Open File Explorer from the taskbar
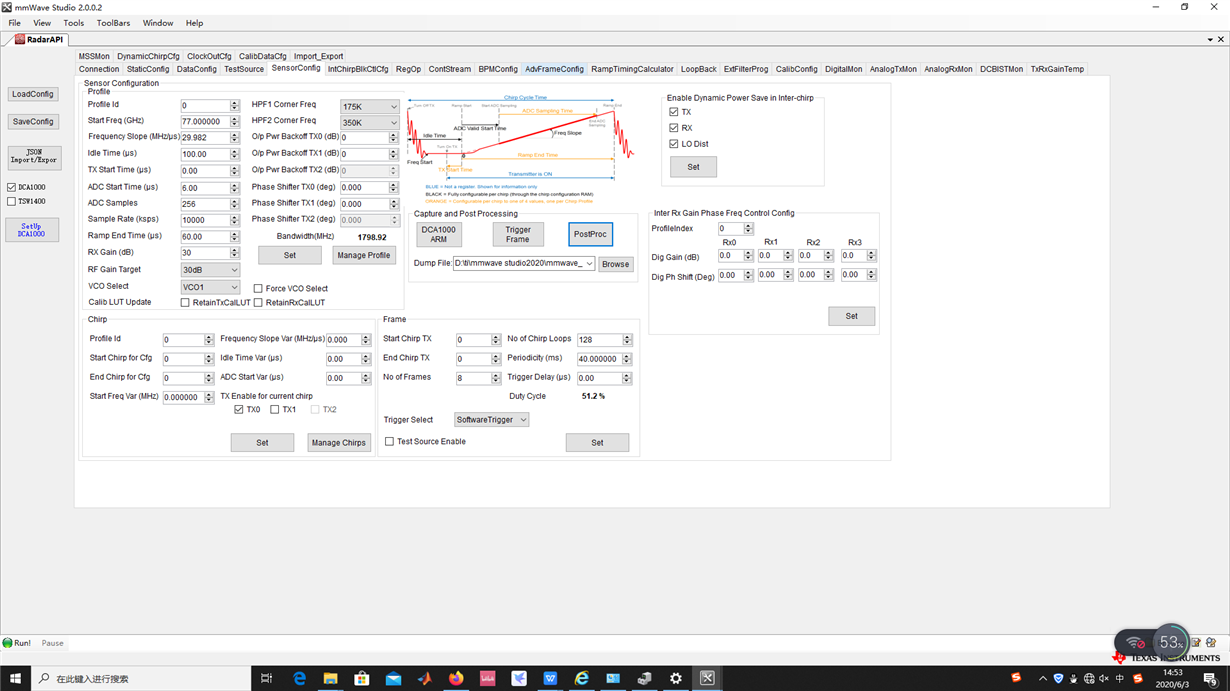This screenshot has width=1230, height=691. [330, 678]
